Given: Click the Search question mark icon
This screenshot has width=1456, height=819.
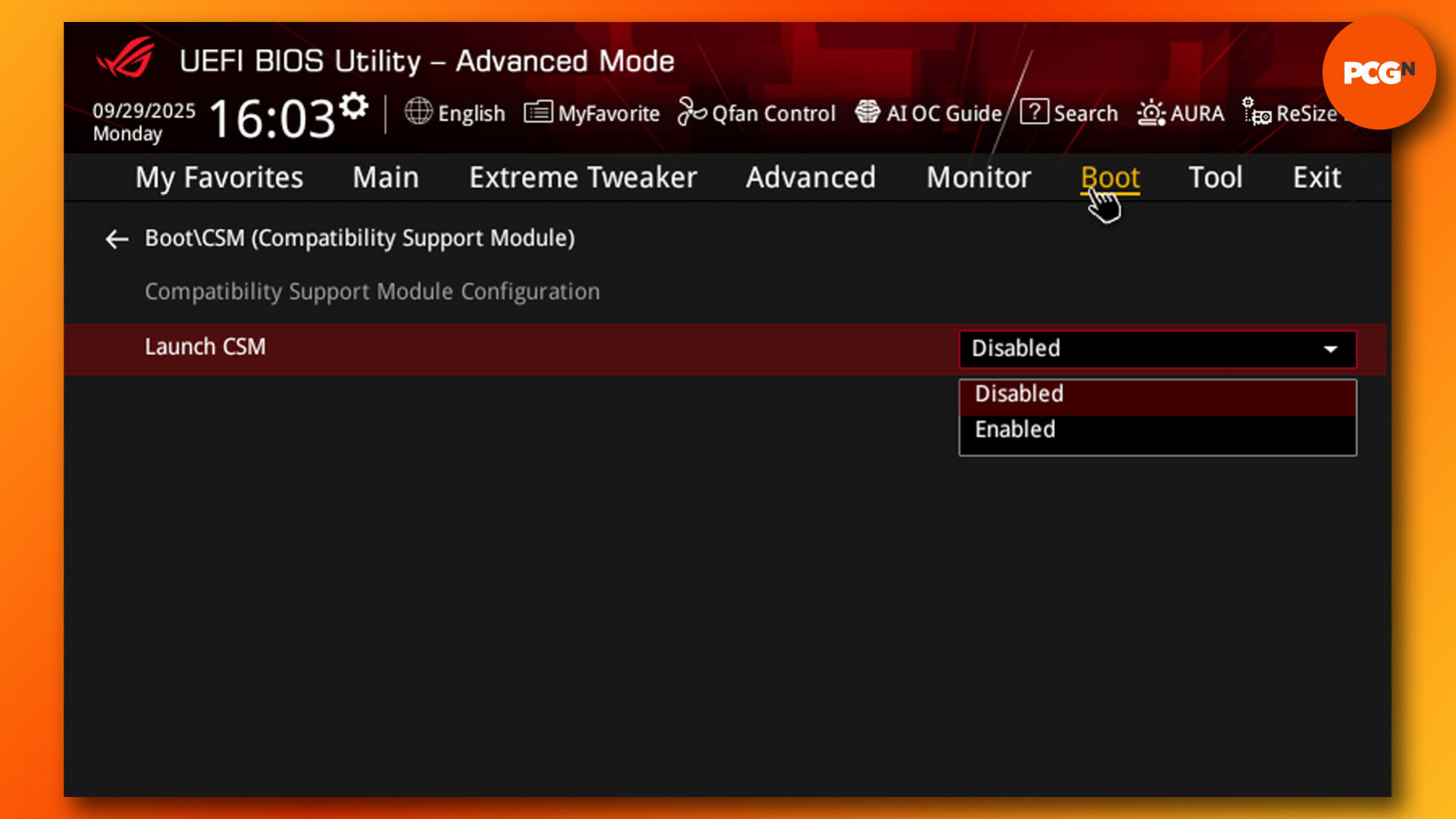Looking at the screenshot, I should (x=1034, y=112).
